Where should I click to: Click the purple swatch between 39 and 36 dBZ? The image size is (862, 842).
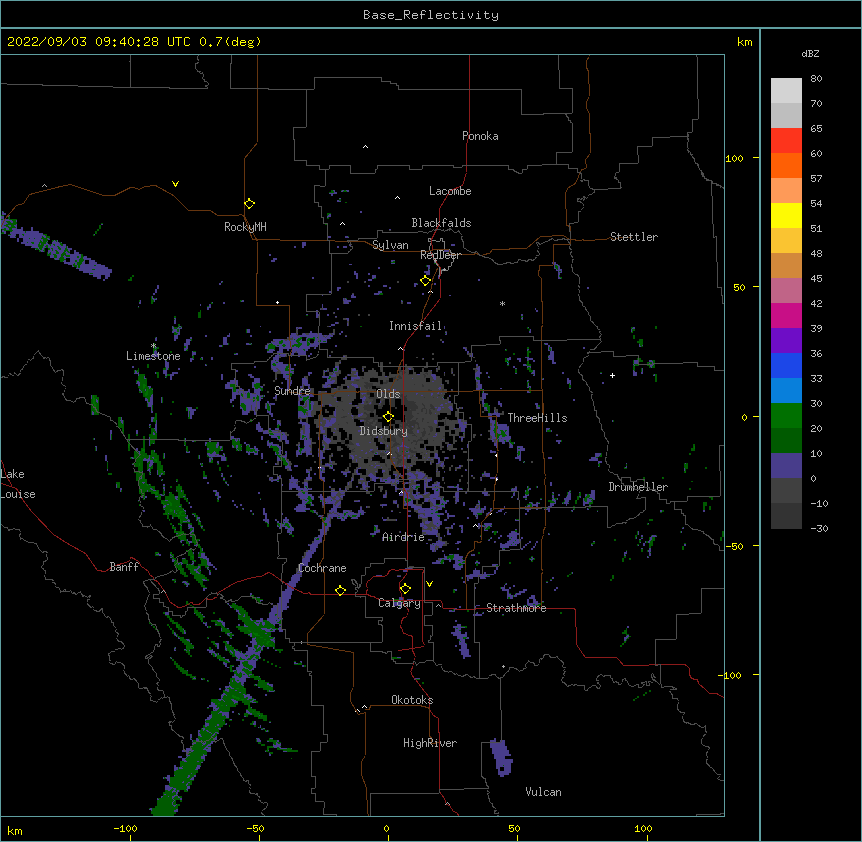[786, 341]
